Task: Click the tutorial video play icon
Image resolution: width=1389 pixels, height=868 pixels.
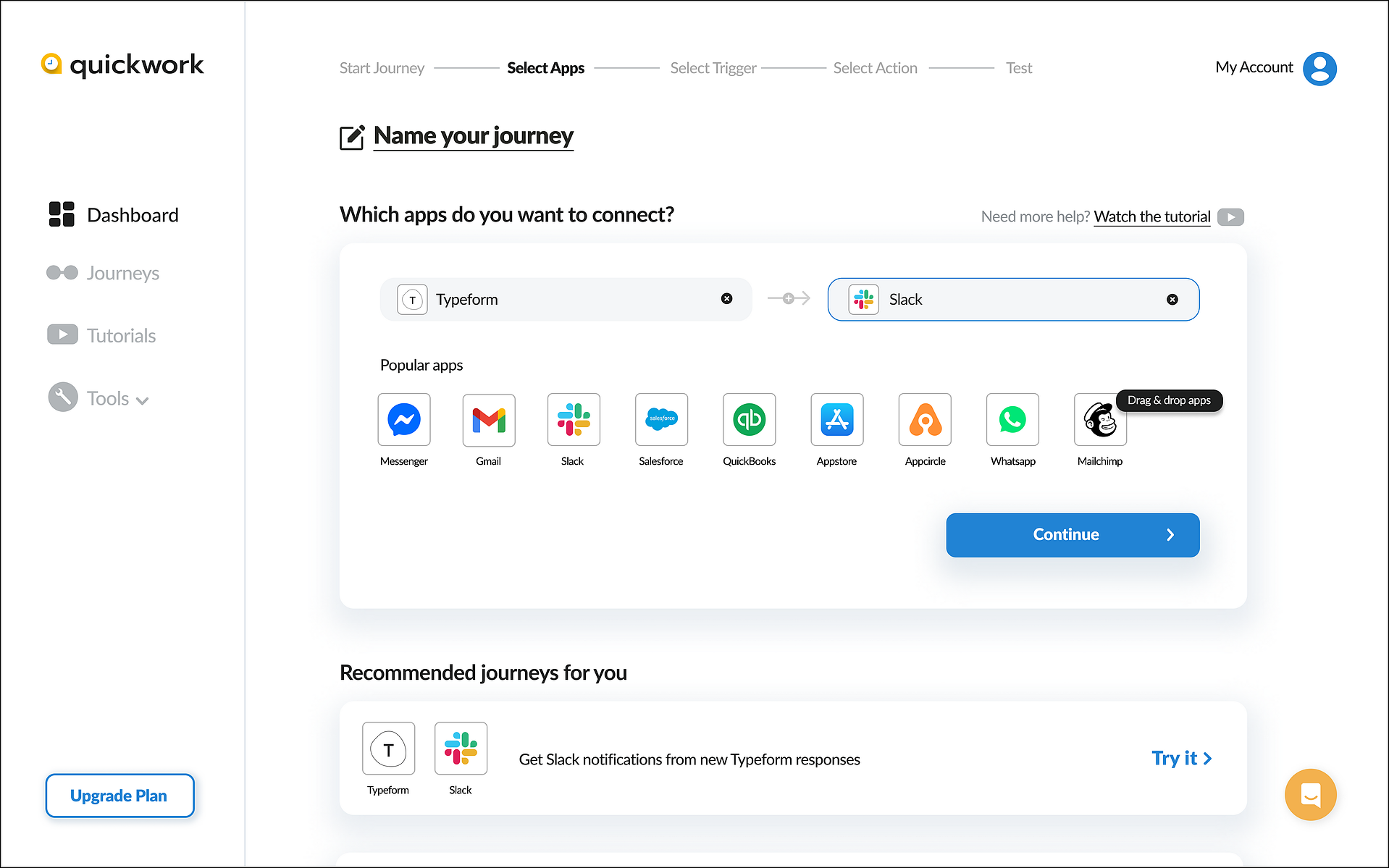Action: [x=1230, y=217]
